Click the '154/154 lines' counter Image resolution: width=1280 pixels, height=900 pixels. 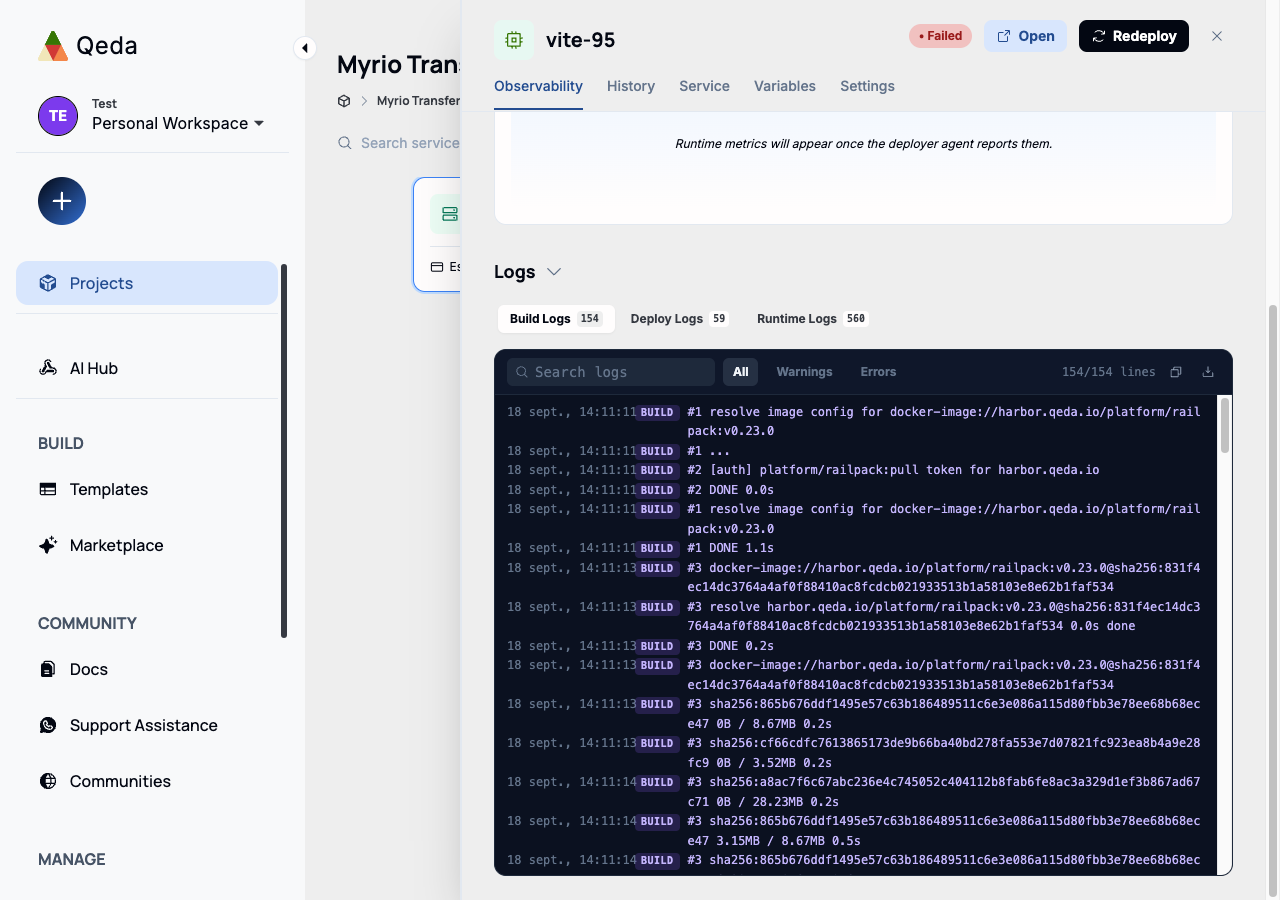pyautogui.click(x=1108, y=372)
